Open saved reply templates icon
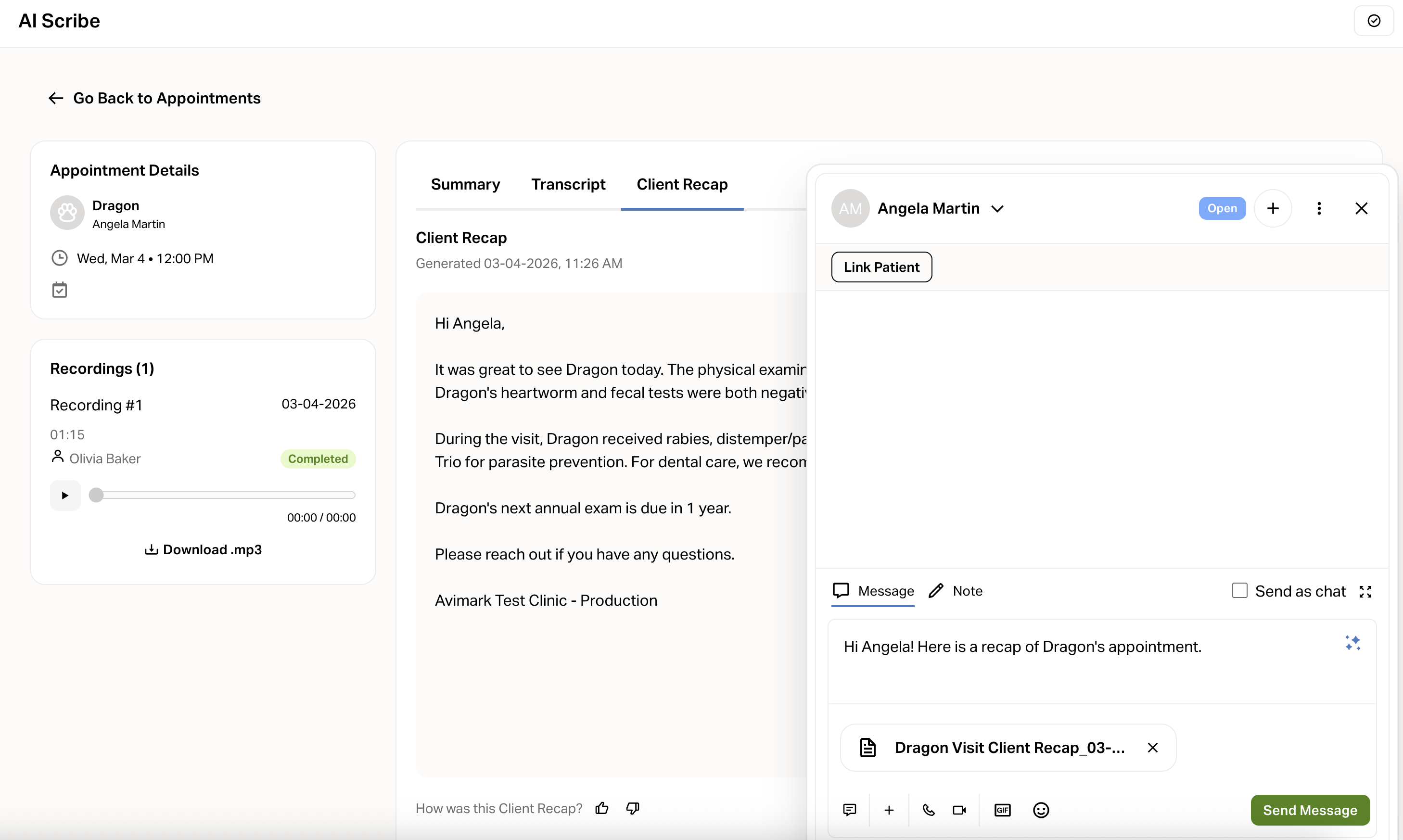This screenshot has height=840, width=1403. [x=850, y=810]
